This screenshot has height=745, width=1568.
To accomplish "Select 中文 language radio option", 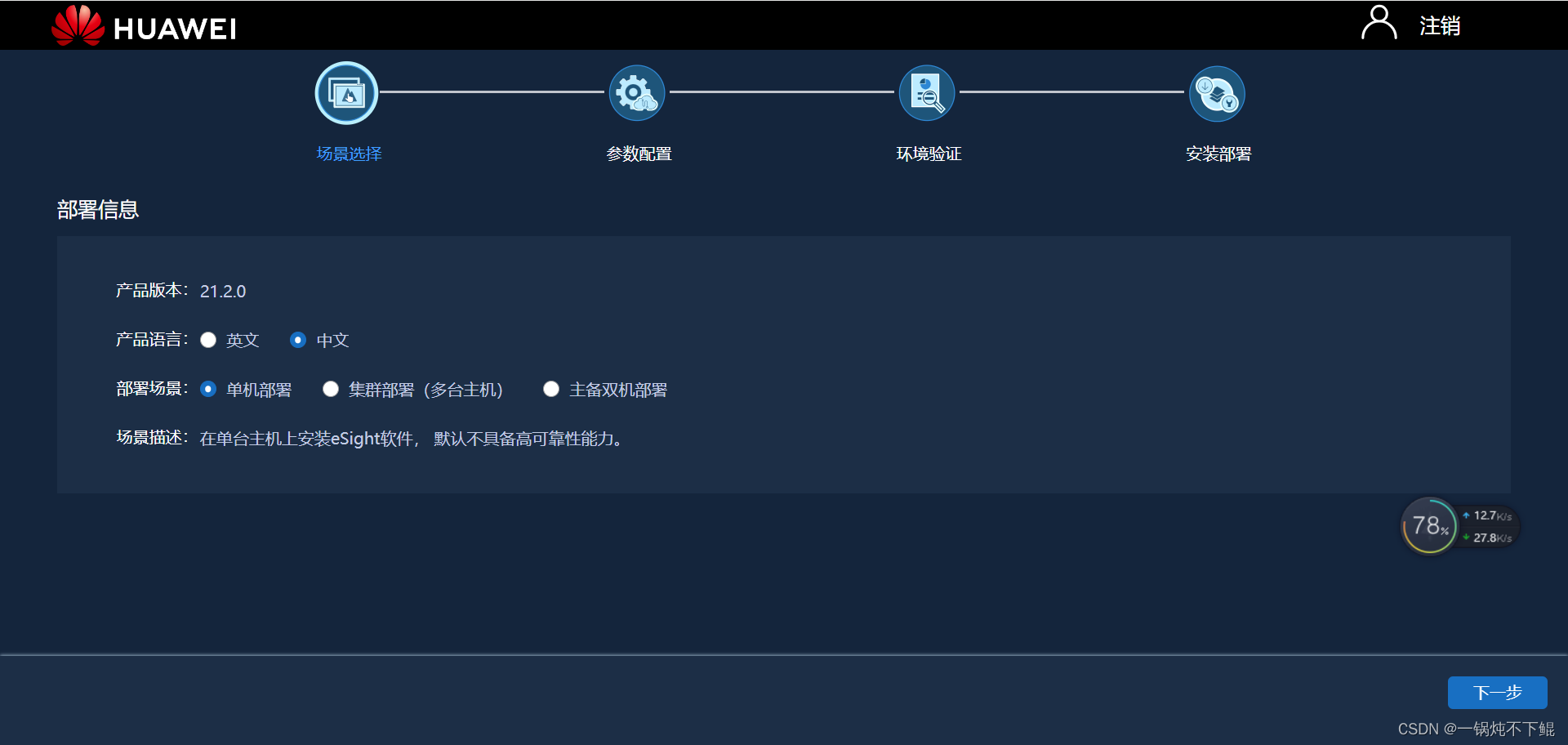I will tap(298, 340).
